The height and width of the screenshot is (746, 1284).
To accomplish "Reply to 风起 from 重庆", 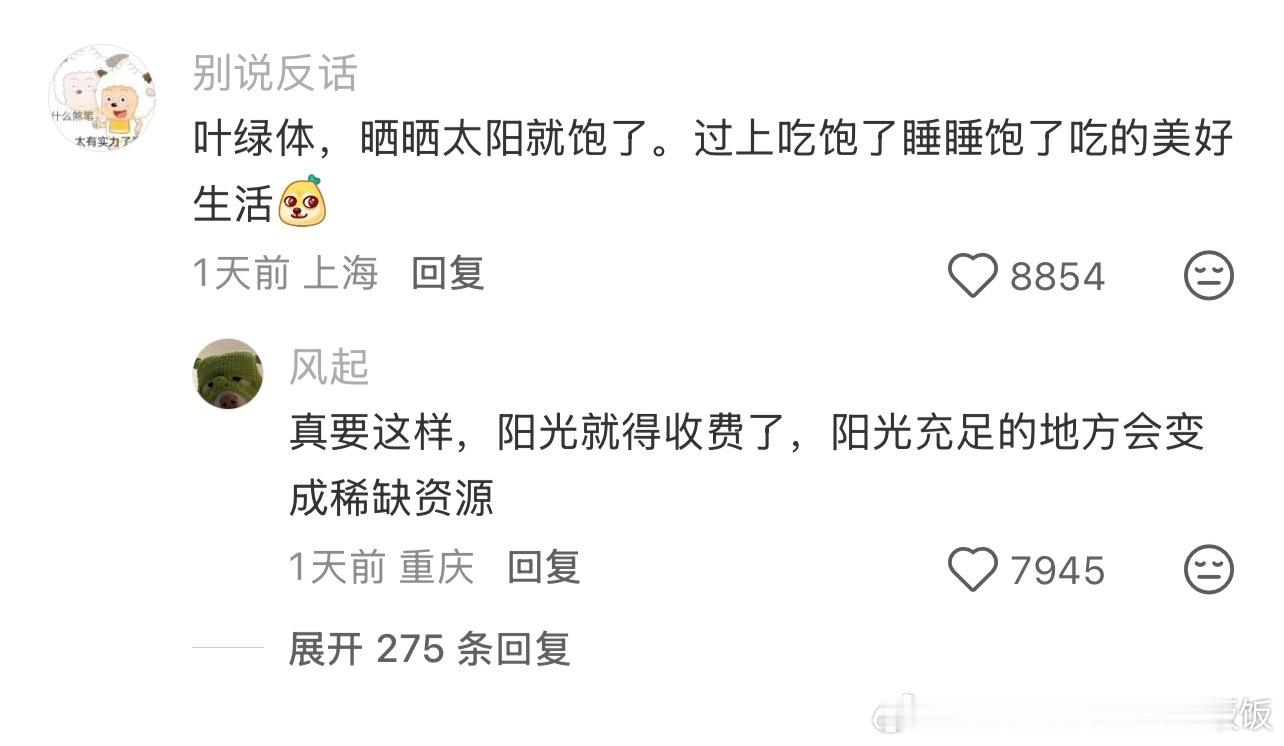I will tap(544, 568).
